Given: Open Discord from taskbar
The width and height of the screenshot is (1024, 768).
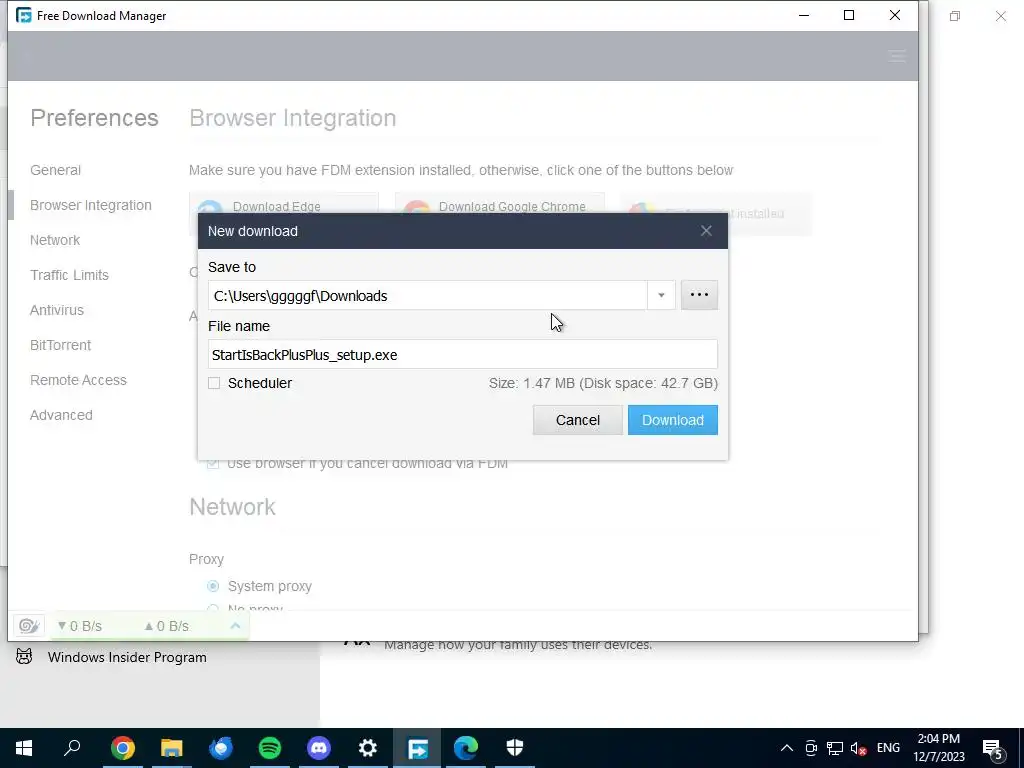Looking at the screenshot, I should coord(319,748).
